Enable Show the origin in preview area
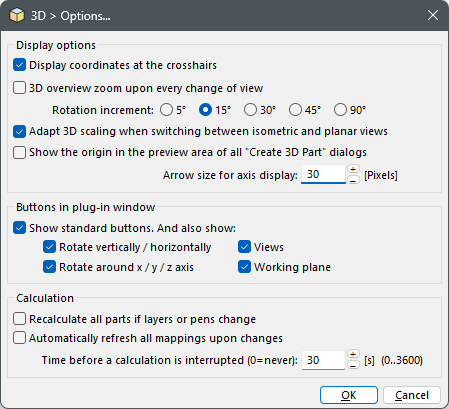 click(19, 152)
